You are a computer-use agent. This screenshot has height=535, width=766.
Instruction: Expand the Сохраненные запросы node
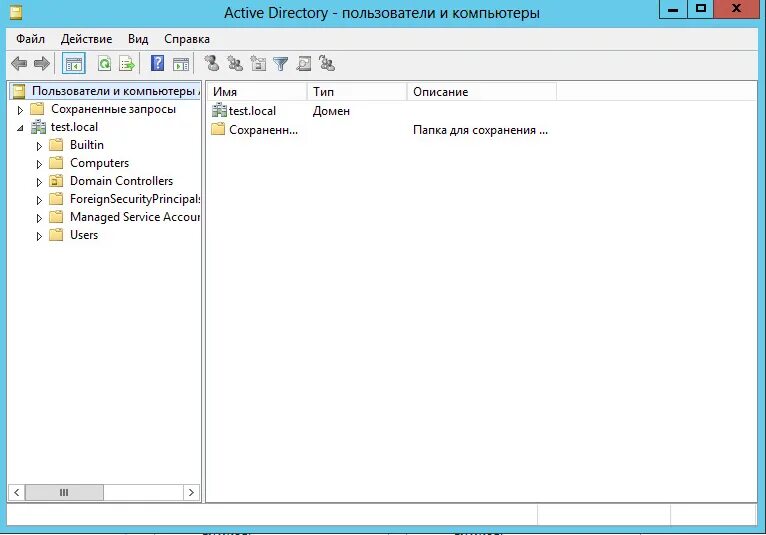(x=20, y=110)
